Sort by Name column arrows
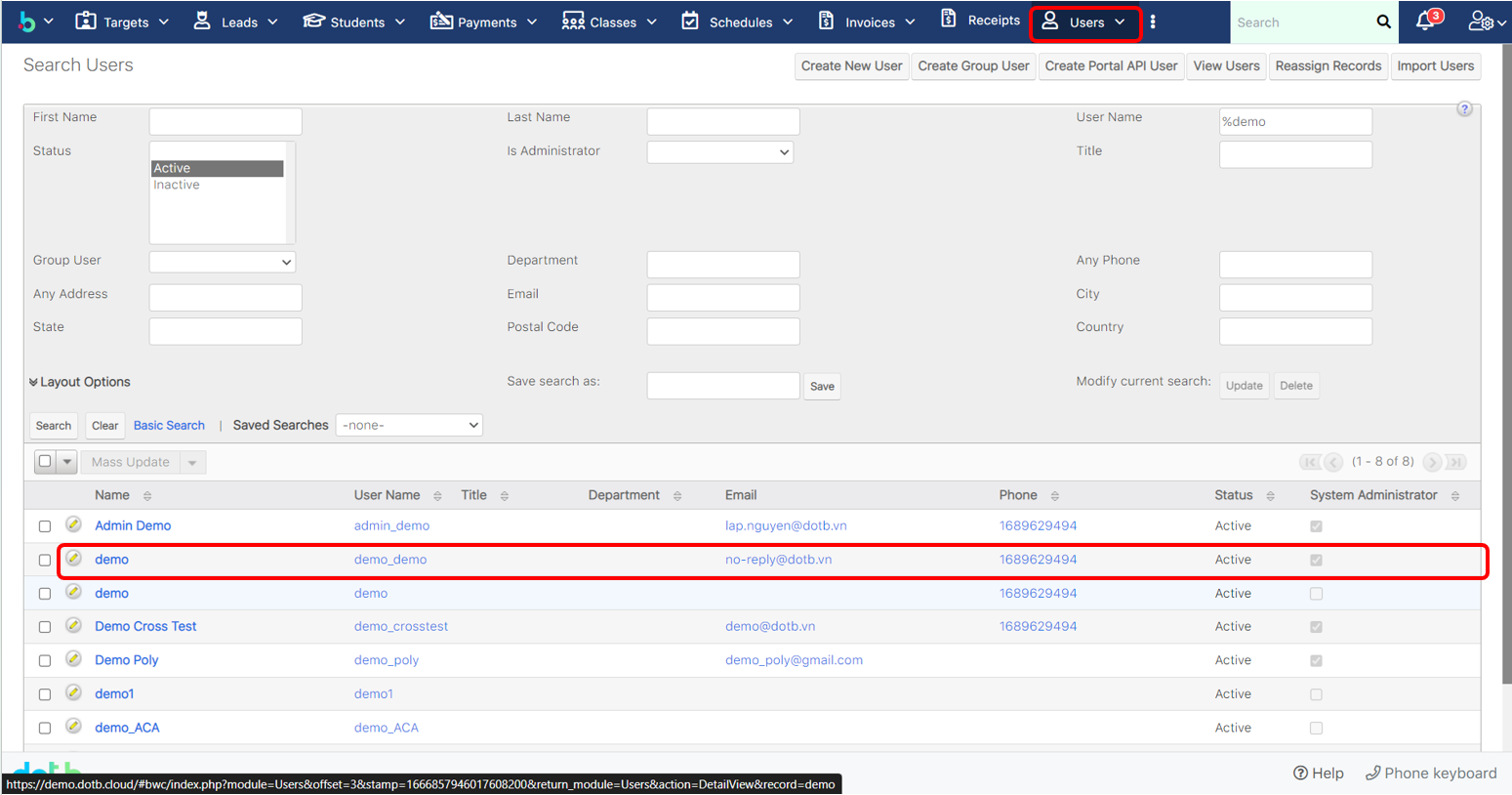Viewport: 1512px width, 795px height. click(x=147, y=496)
